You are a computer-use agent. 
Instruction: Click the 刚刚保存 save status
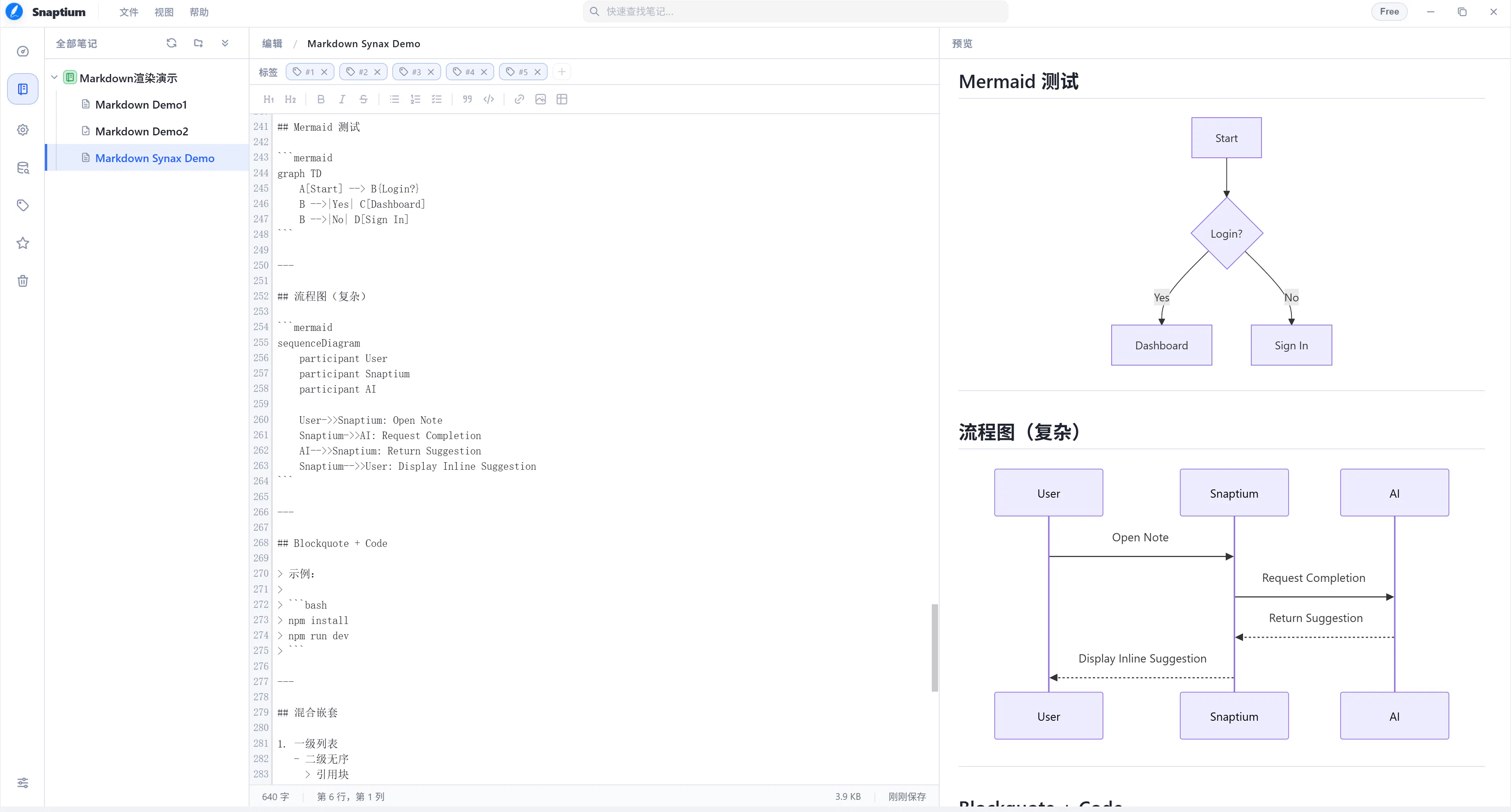(907, 797)
